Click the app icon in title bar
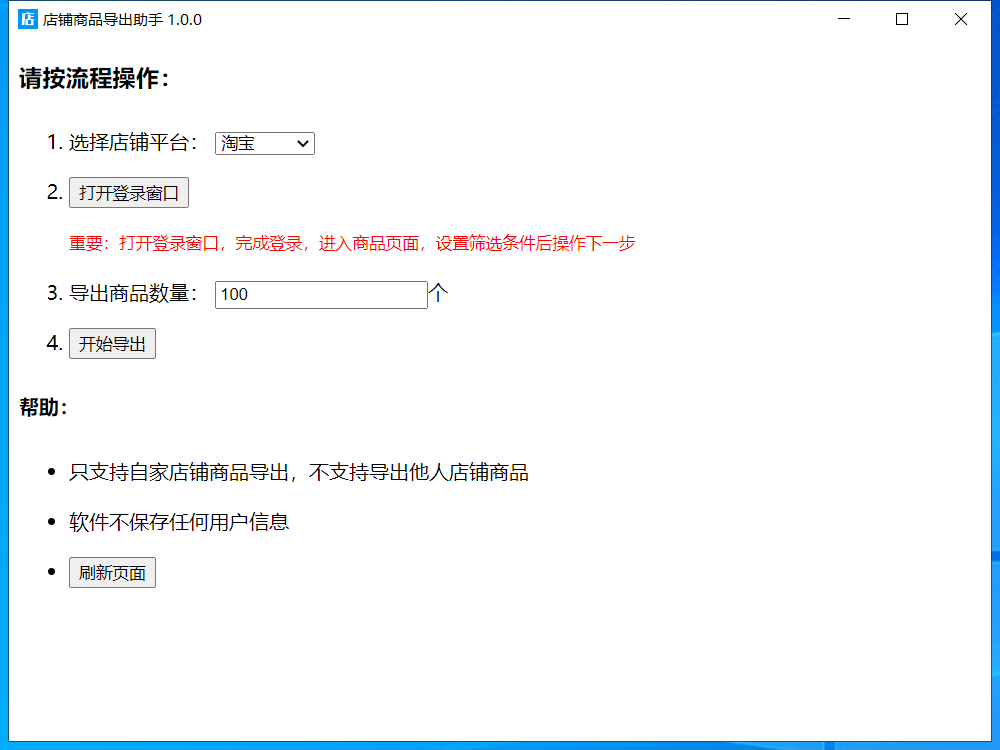1000x750 pixels. [x=27, y=19]
